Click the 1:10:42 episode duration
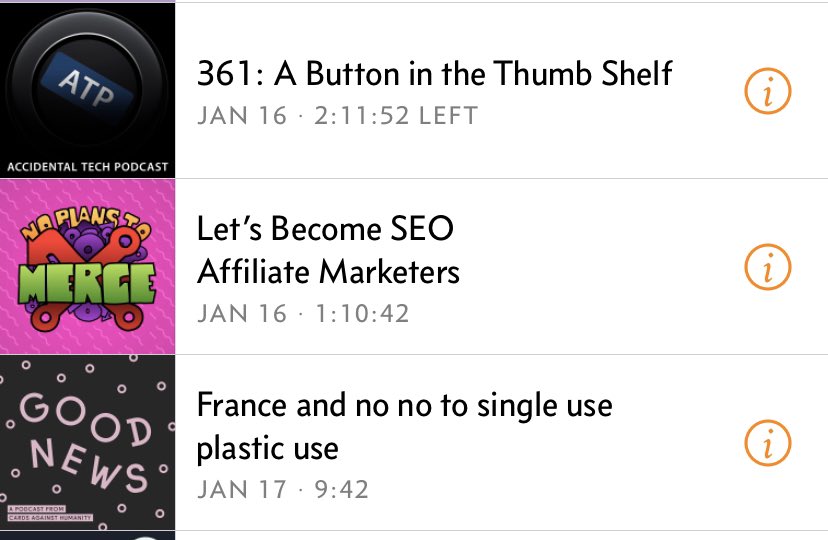828x540 pixels. click(x=361, y=313)
